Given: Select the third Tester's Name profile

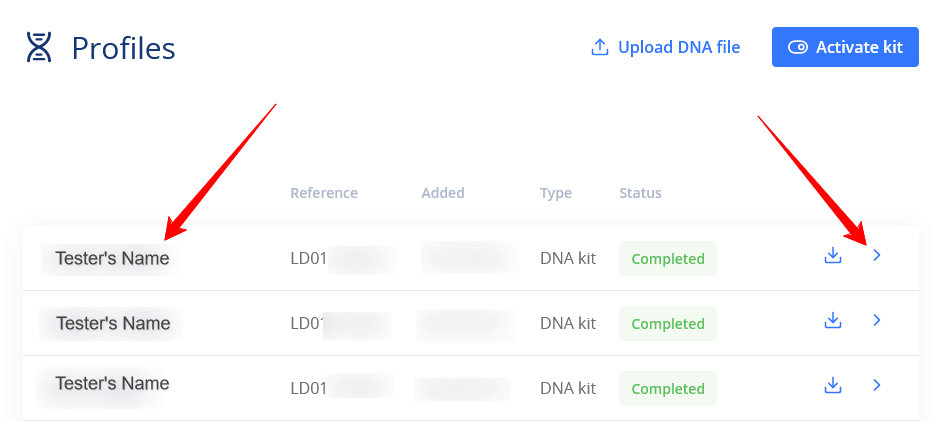Looking at the screenshot, I should [112, 384].
